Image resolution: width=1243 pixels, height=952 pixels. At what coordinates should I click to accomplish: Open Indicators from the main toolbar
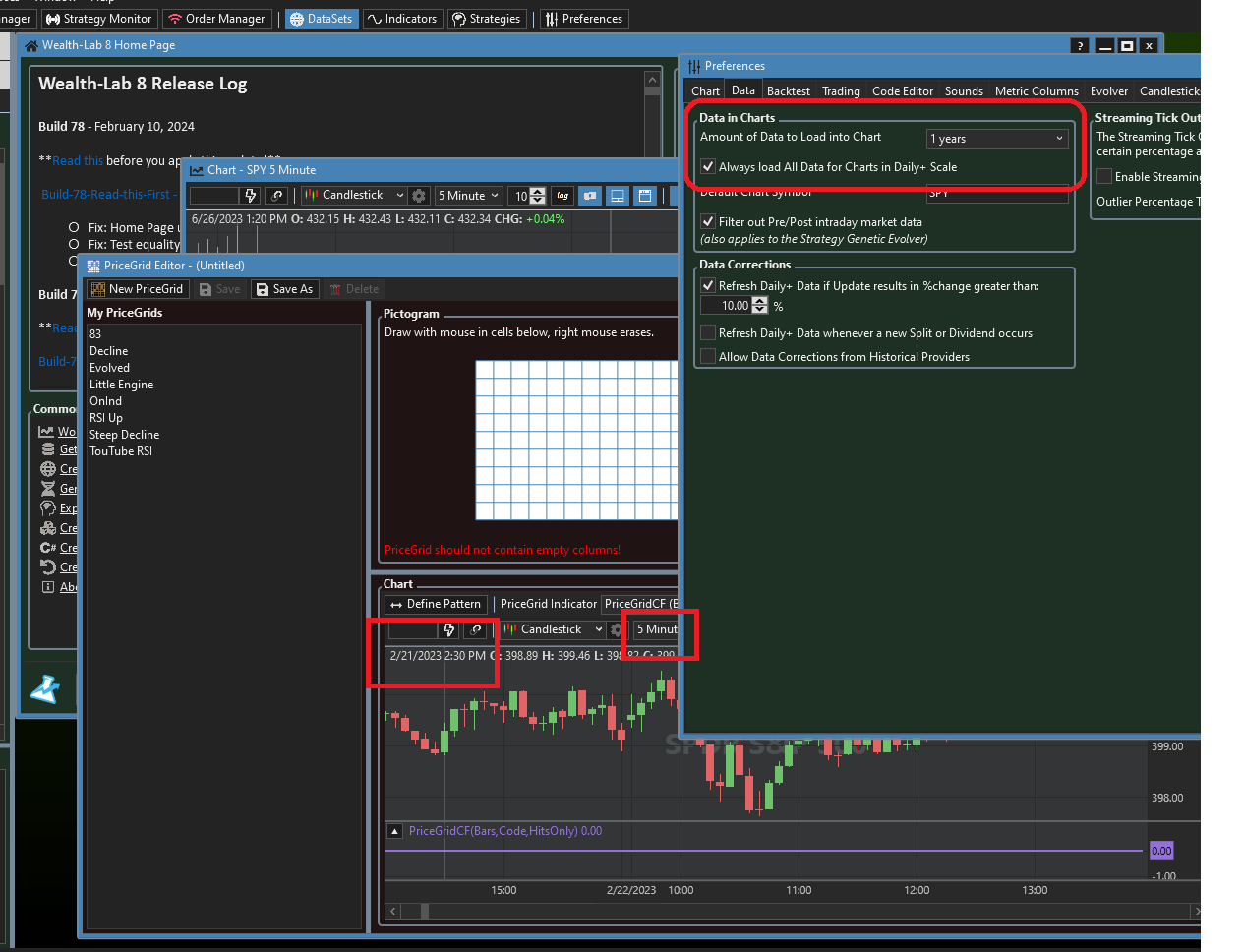402,19
